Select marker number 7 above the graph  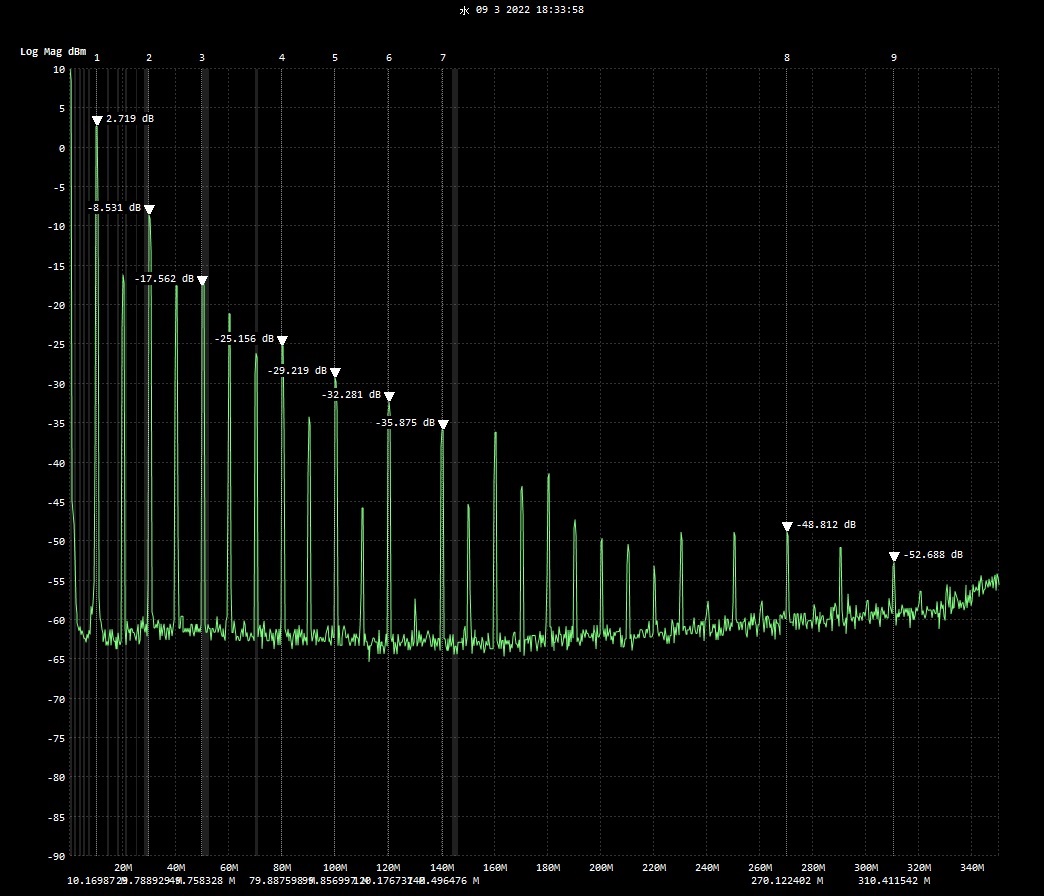pos(443,58)
